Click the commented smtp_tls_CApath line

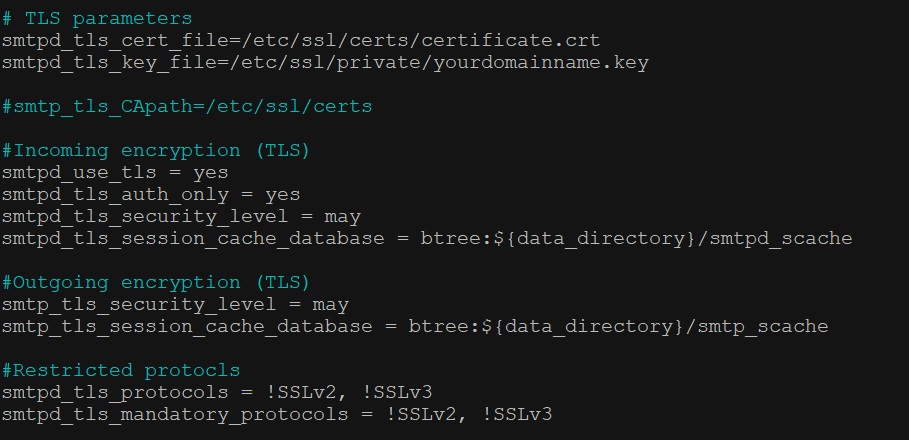187,107
